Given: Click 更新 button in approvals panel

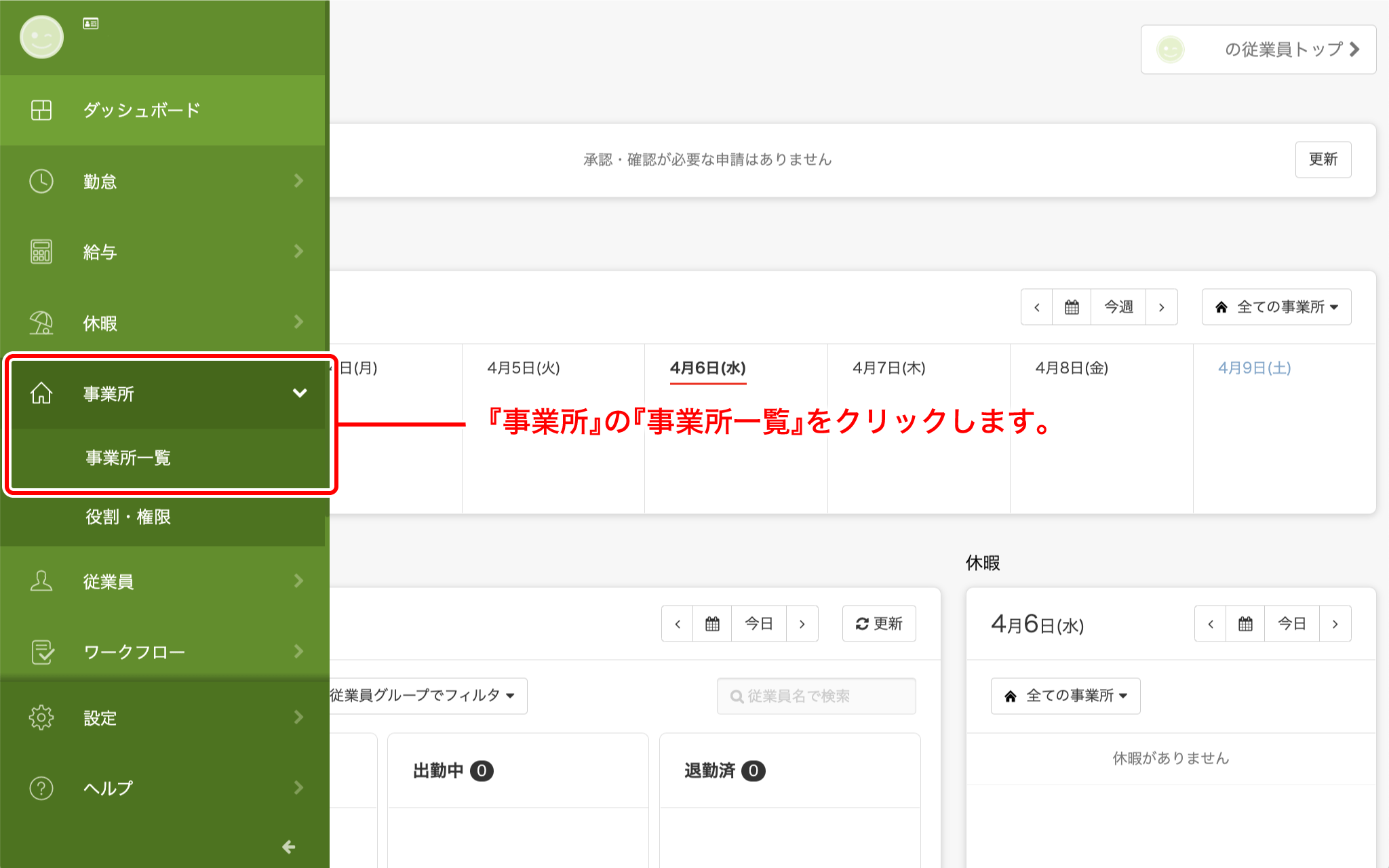Looking at the screenshot, I should (x=1323, y=159).
